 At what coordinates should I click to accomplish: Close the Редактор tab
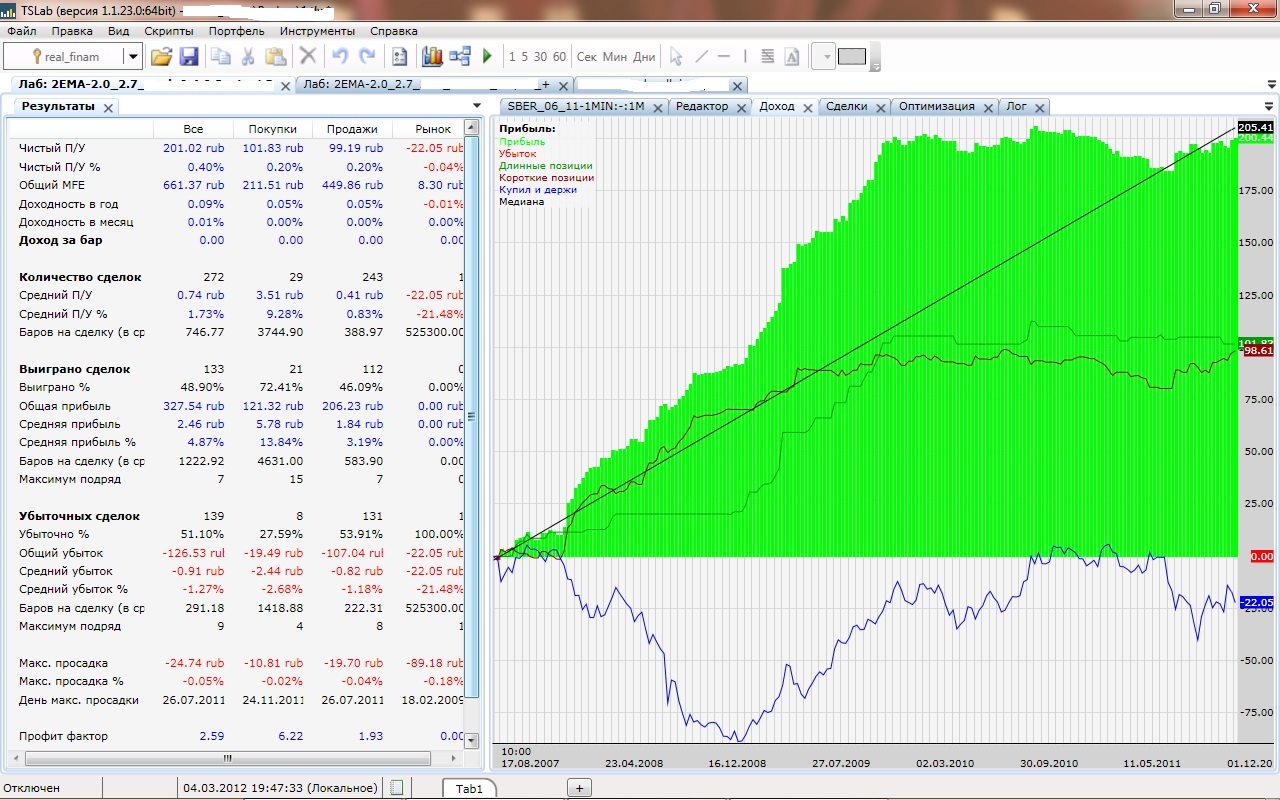[742, 107]
